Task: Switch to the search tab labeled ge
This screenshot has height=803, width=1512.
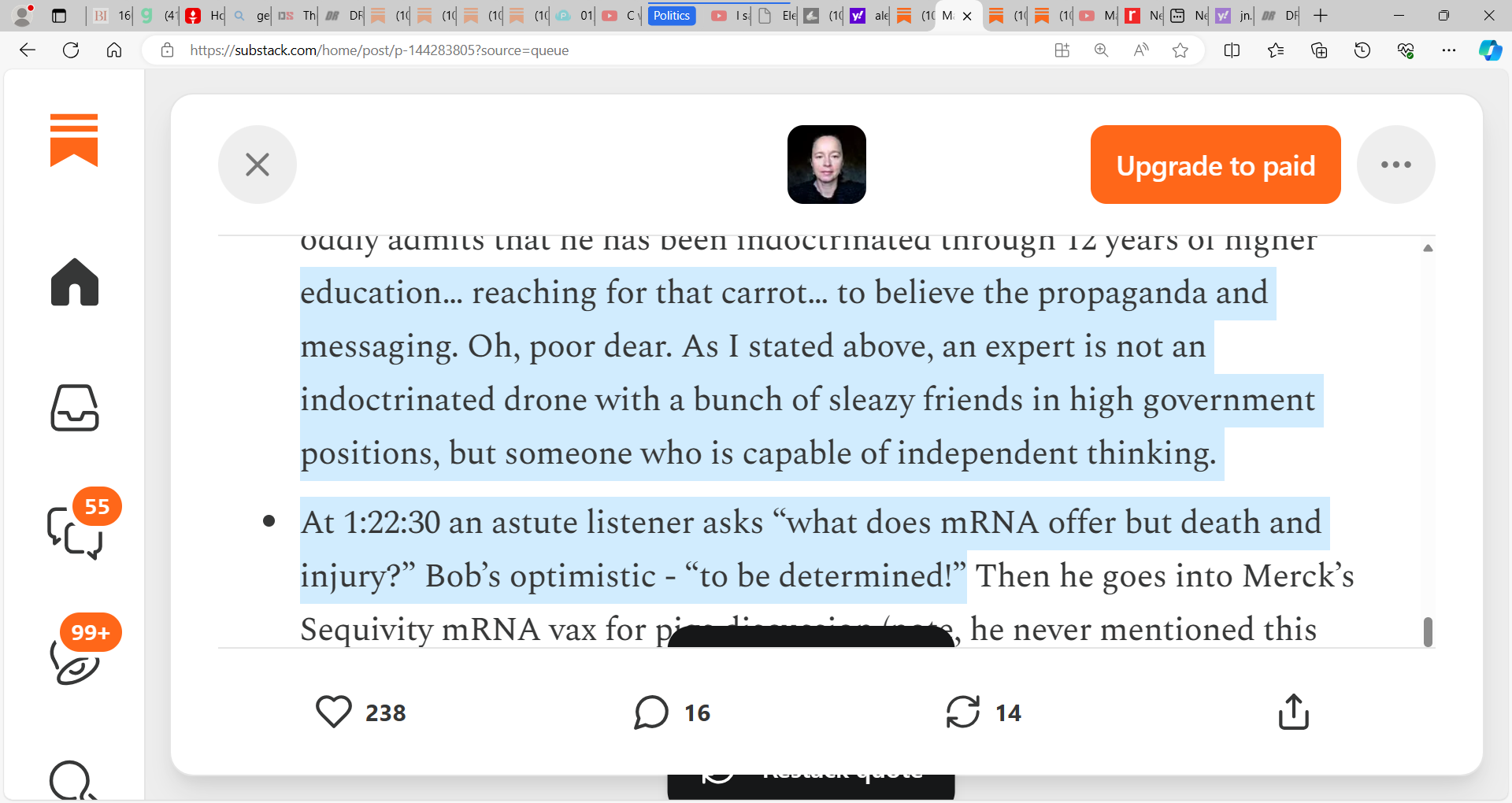Action: (250, 16)
